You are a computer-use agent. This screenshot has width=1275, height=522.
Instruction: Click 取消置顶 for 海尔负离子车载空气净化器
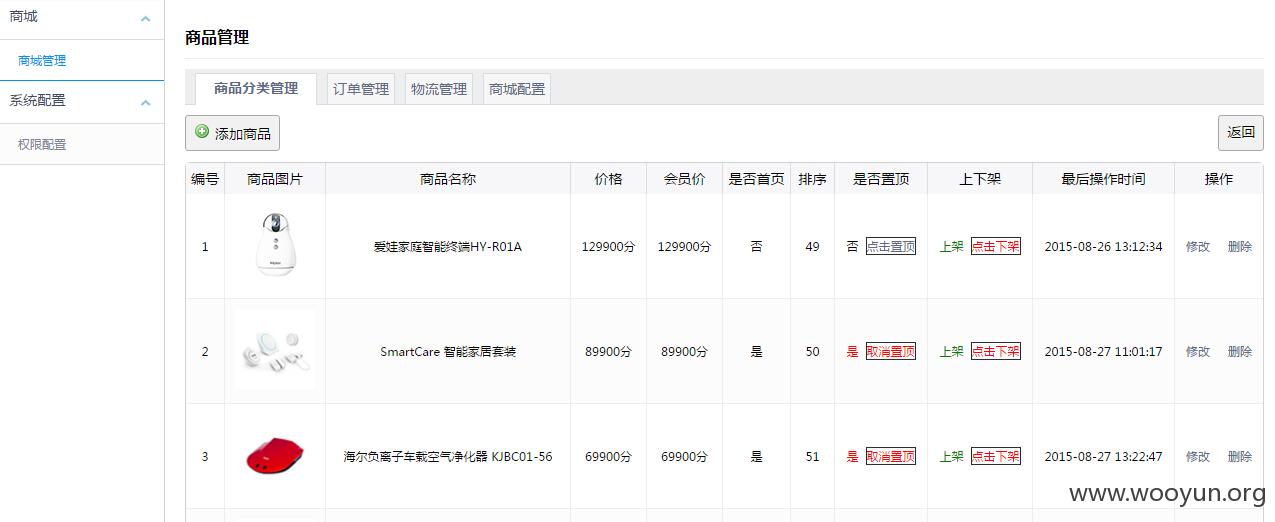891,456
